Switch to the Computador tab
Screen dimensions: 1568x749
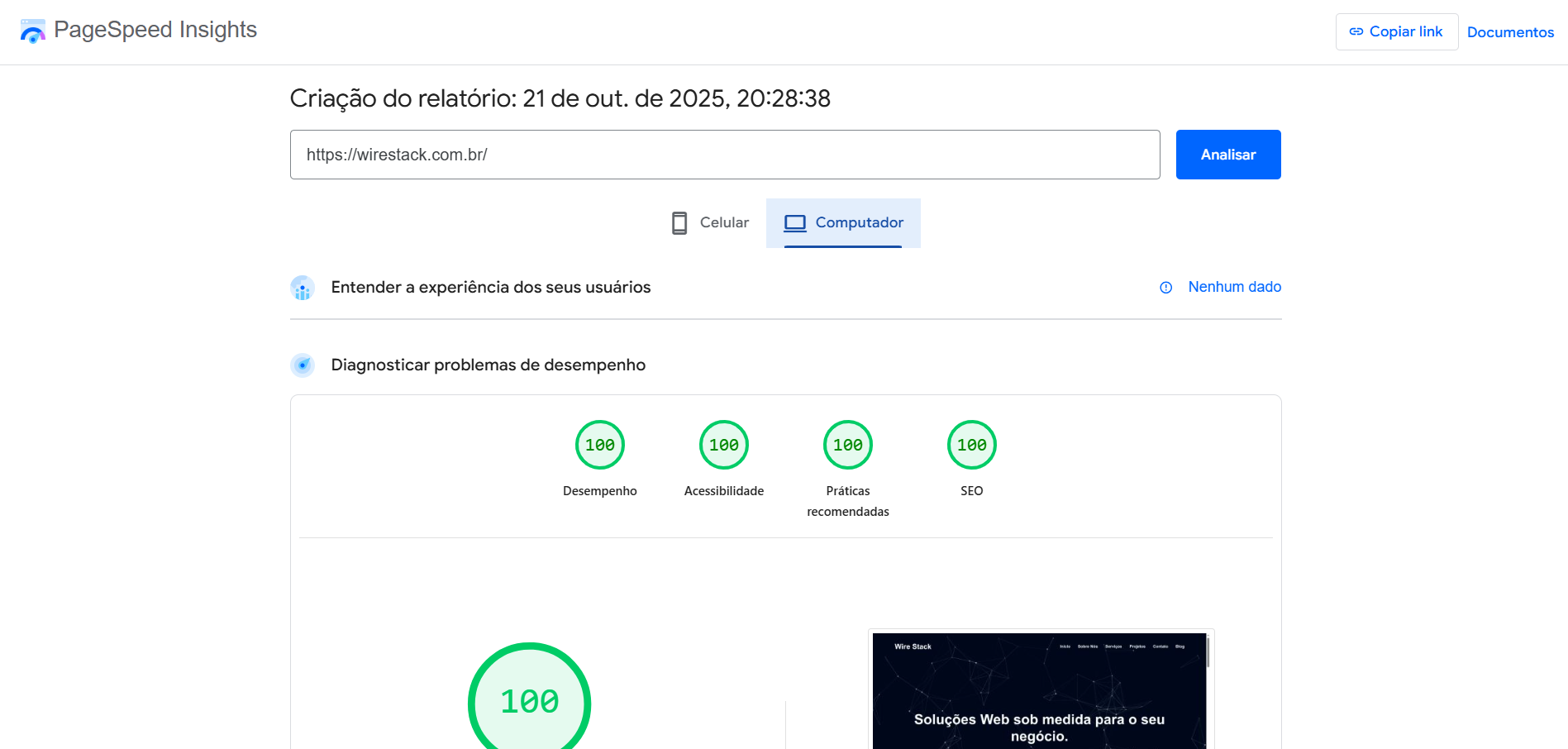843,222
